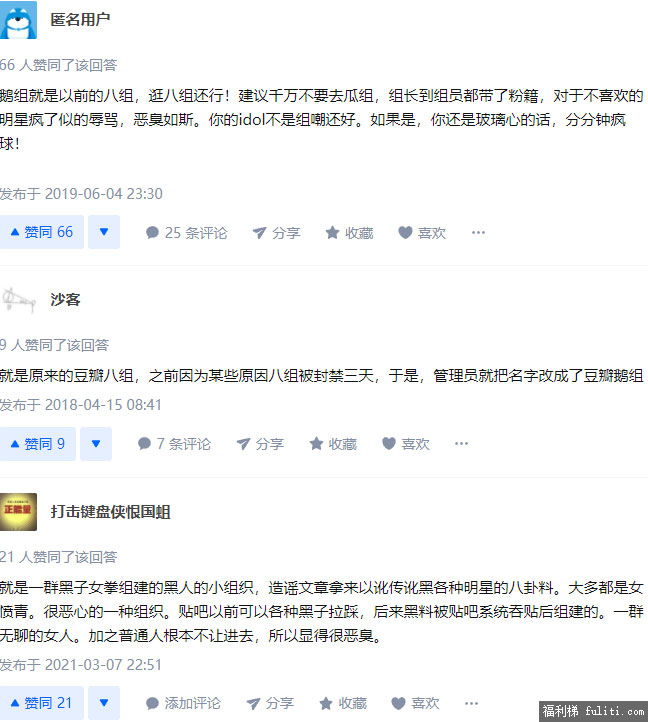The height and width of the screenshot is (722, 648).
Task: Open more options on the first answer
Action: click(x=479, y=233)
